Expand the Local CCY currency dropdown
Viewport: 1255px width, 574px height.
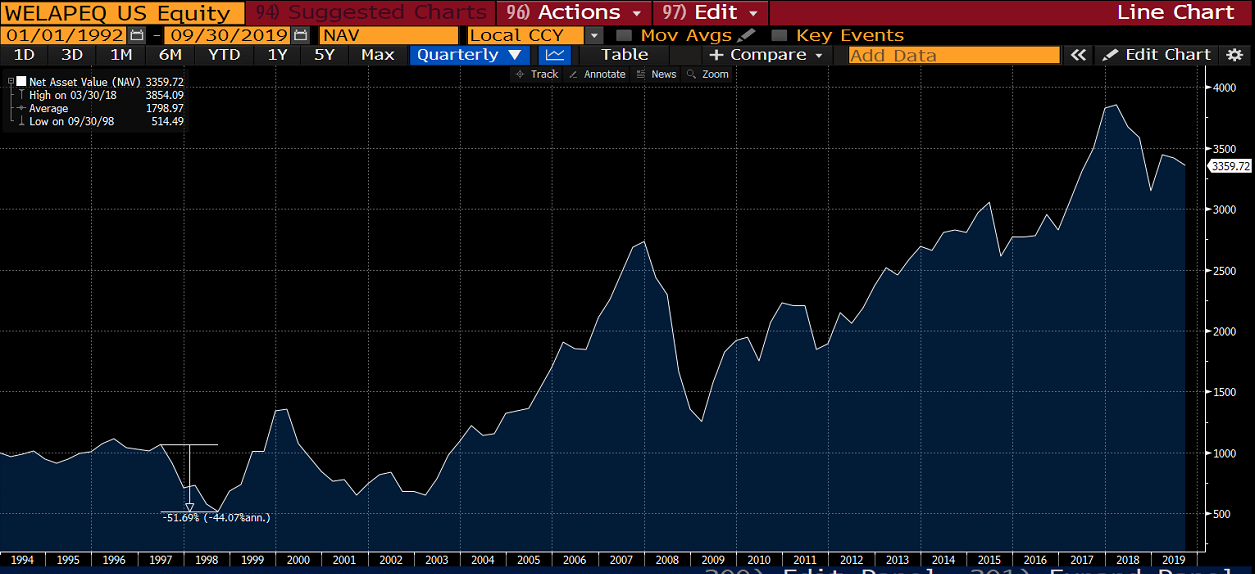point(594,36)
